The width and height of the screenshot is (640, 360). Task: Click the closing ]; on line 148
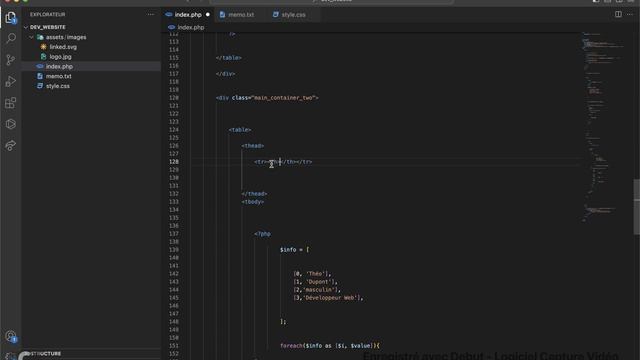click(283, 322)
